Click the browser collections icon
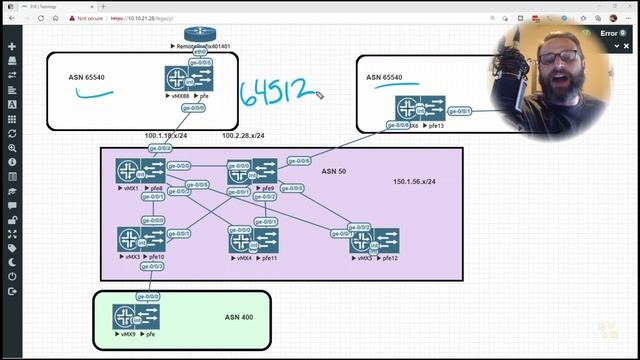 (x=598, y=18)
